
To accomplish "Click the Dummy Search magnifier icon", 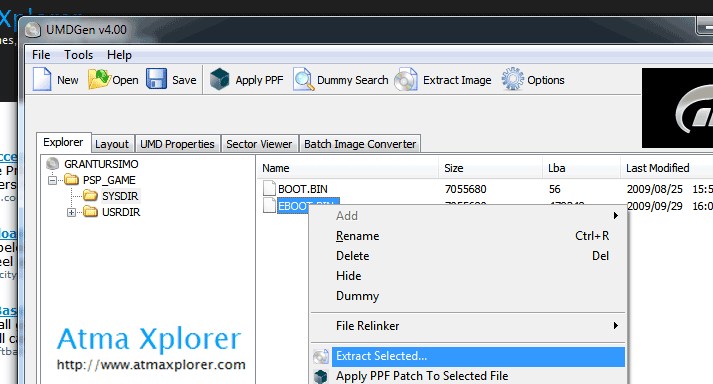I will coord(303,79).
